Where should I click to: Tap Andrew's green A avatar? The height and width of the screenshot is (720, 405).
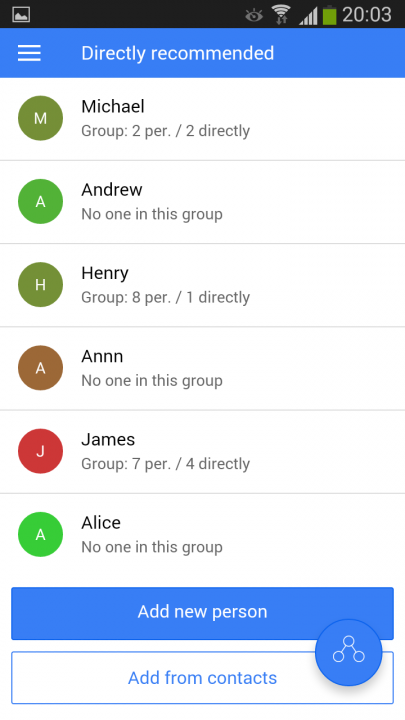[x=40, y=202]
